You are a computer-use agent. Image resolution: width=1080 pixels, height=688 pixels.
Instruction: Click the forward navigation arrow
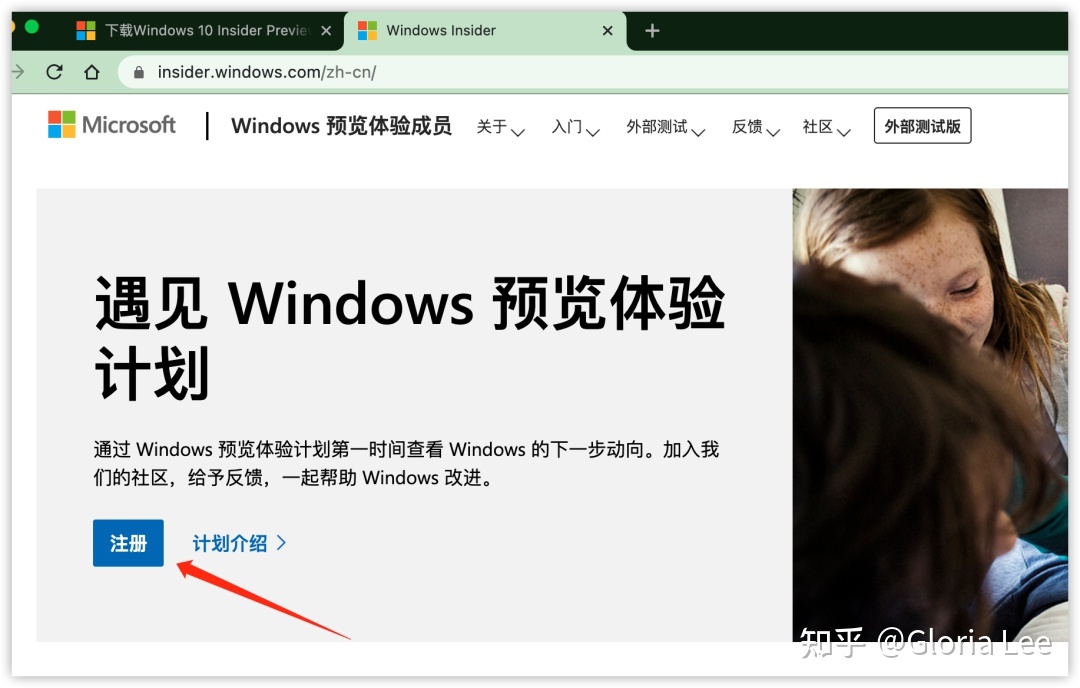18,72
